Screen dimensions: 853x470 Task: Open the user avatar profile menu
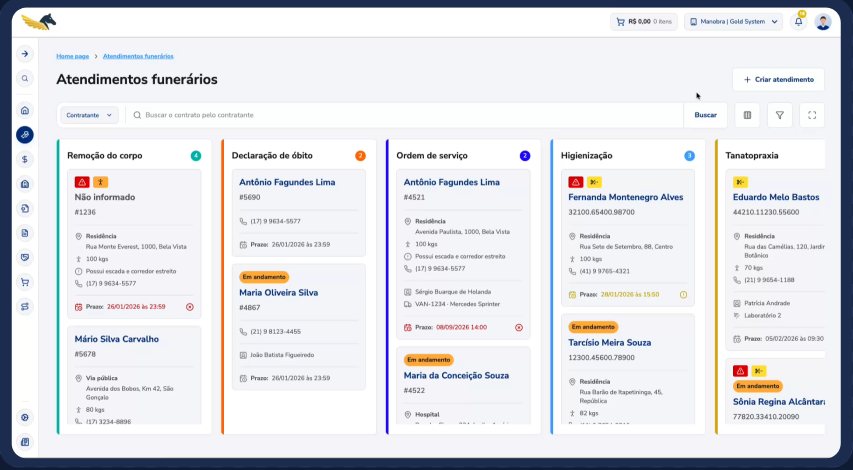pos(823,22)
